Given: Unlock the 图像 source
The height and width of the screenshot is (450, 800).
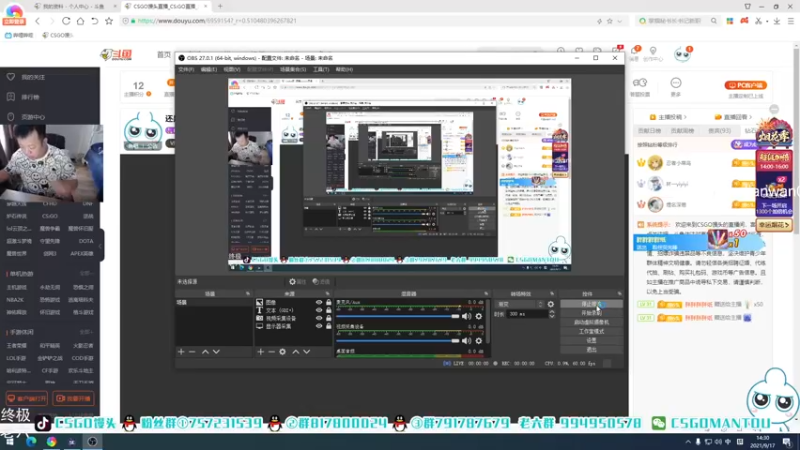Looking at the screenshot, I should 329,303.
